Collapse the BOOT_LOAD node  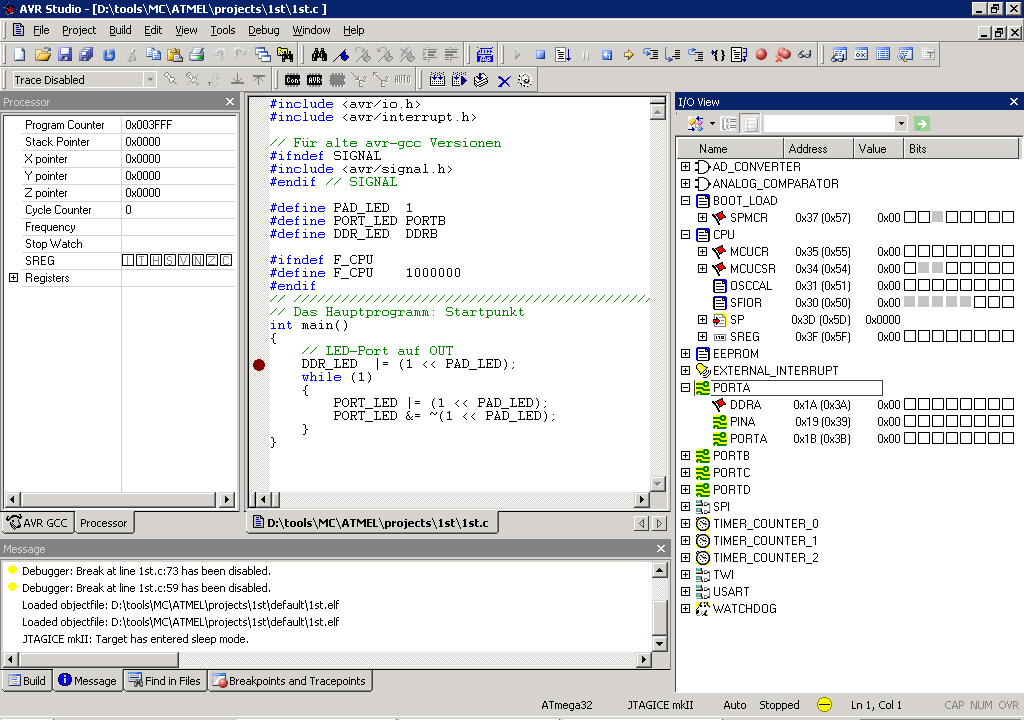click(685, 201)
